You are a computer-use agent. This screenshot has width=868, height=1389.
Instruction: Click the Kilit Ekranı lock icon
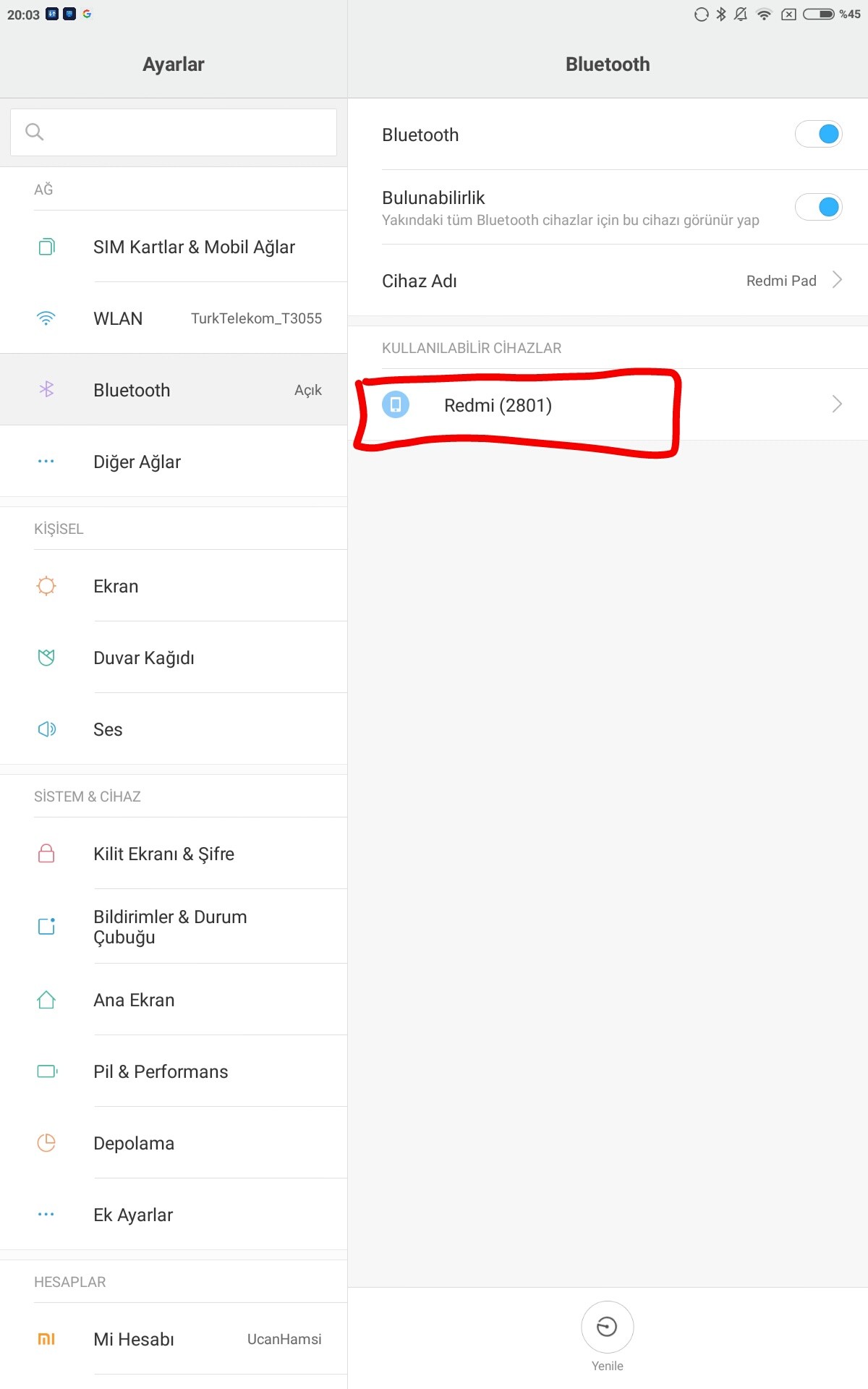pyautogui.click(x=46, y=854)
